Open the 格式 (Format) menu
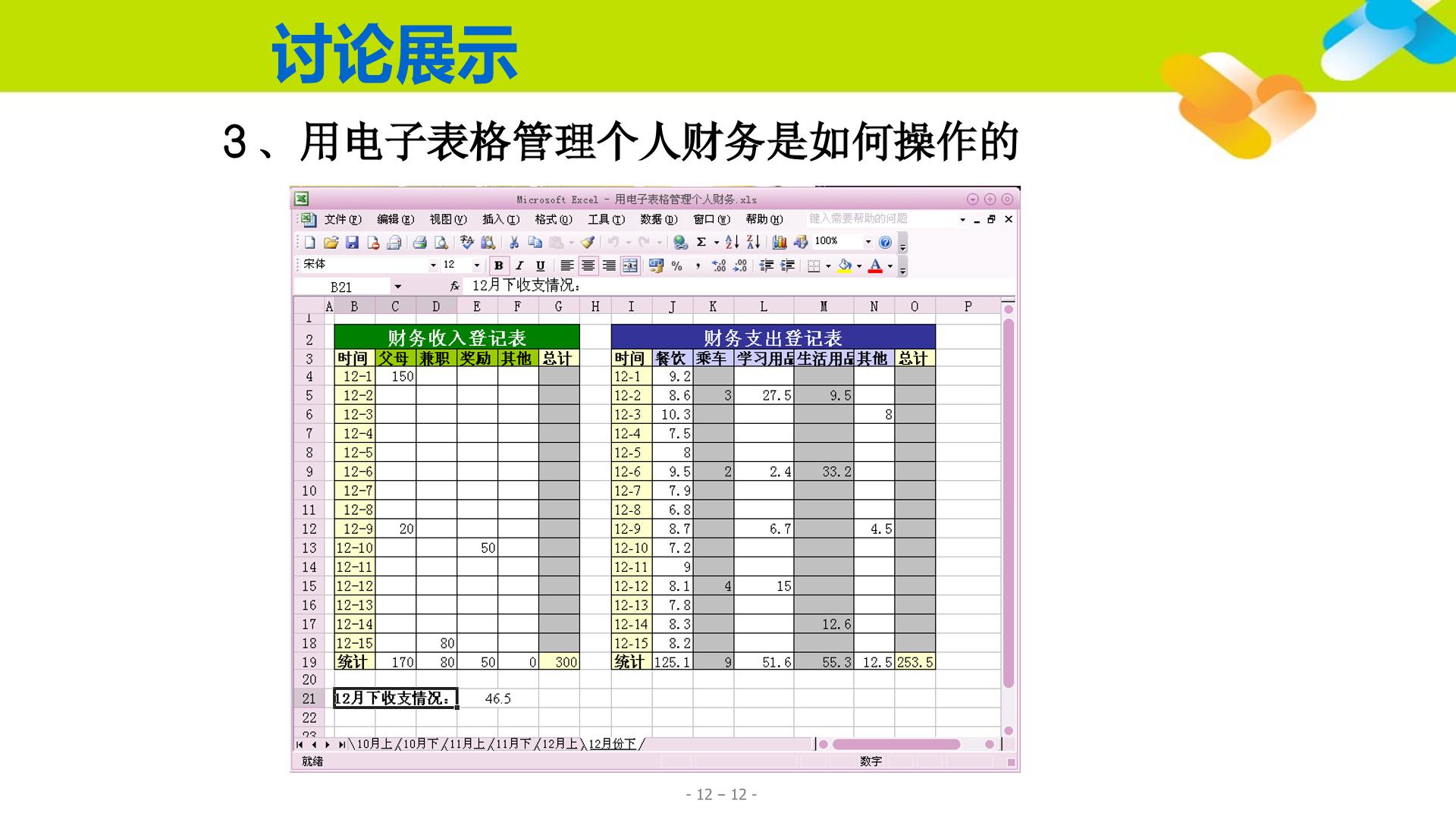The image size is (1456, 819). [554, 219]
